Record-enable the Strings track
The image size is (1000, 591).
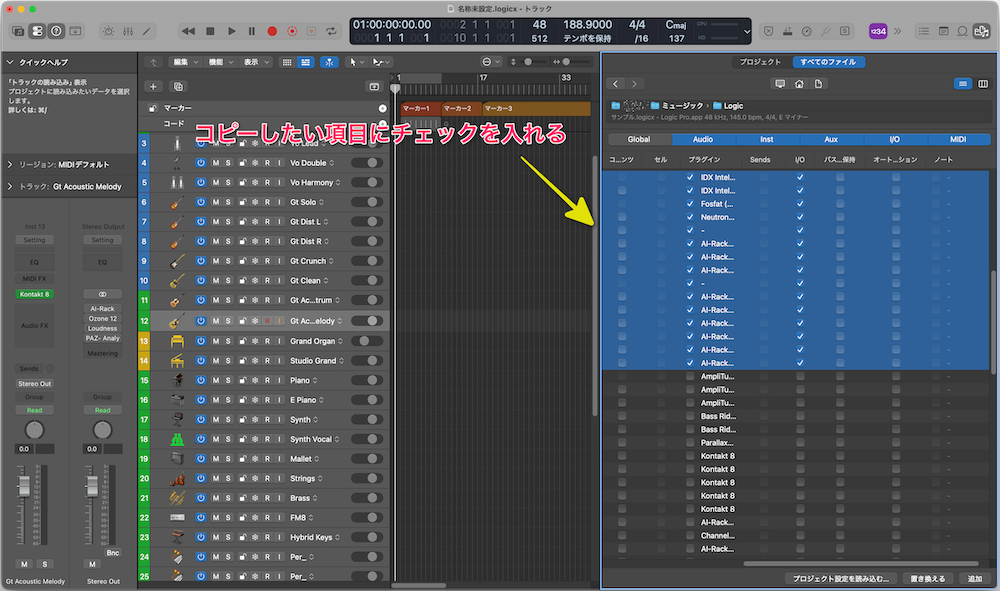(x=267, y=479)
